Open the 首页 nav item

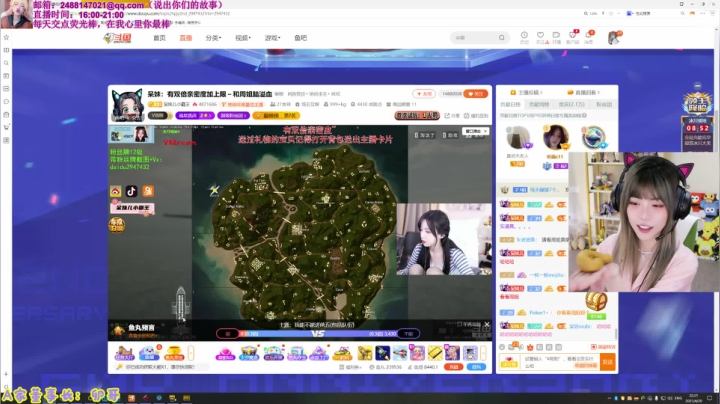click(x=159, y=38)
